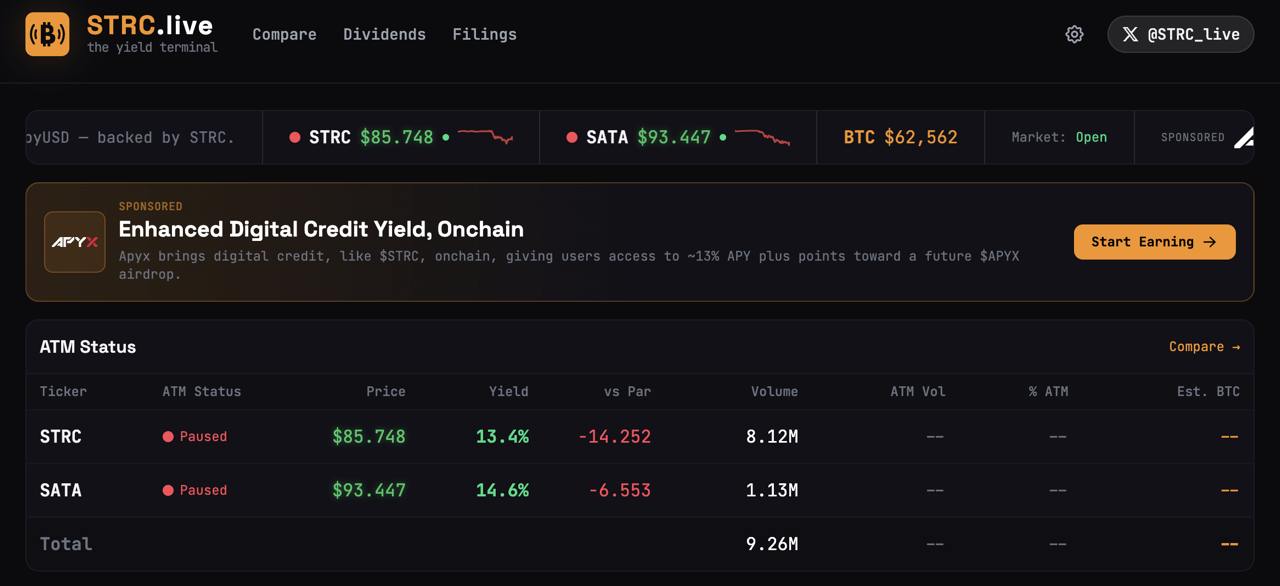Click the 9.26M total volume
Image resolution: width=1280 pixels, height=586 pixels.
pyautogui.click(x=772, y=544)
